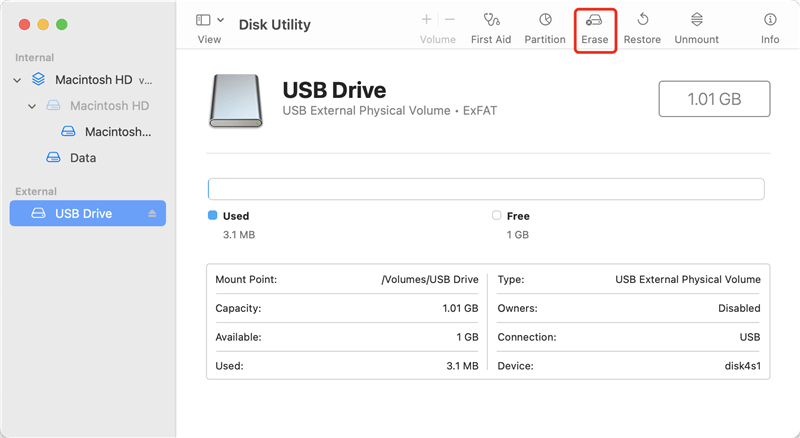Open the View sidebar dropdown
This screenshot has width=800, height=438.
tap(210, 20)
